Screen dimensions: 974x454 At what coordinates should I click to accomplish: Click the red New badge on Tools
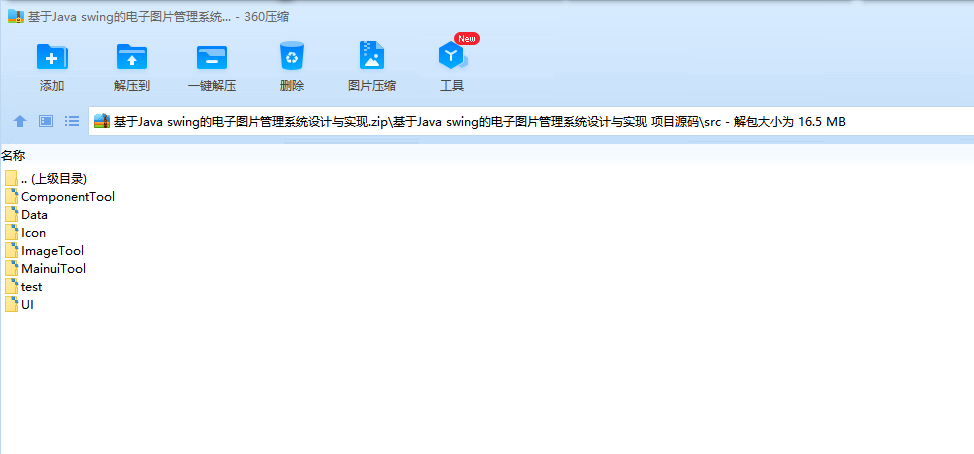point(467,39)
